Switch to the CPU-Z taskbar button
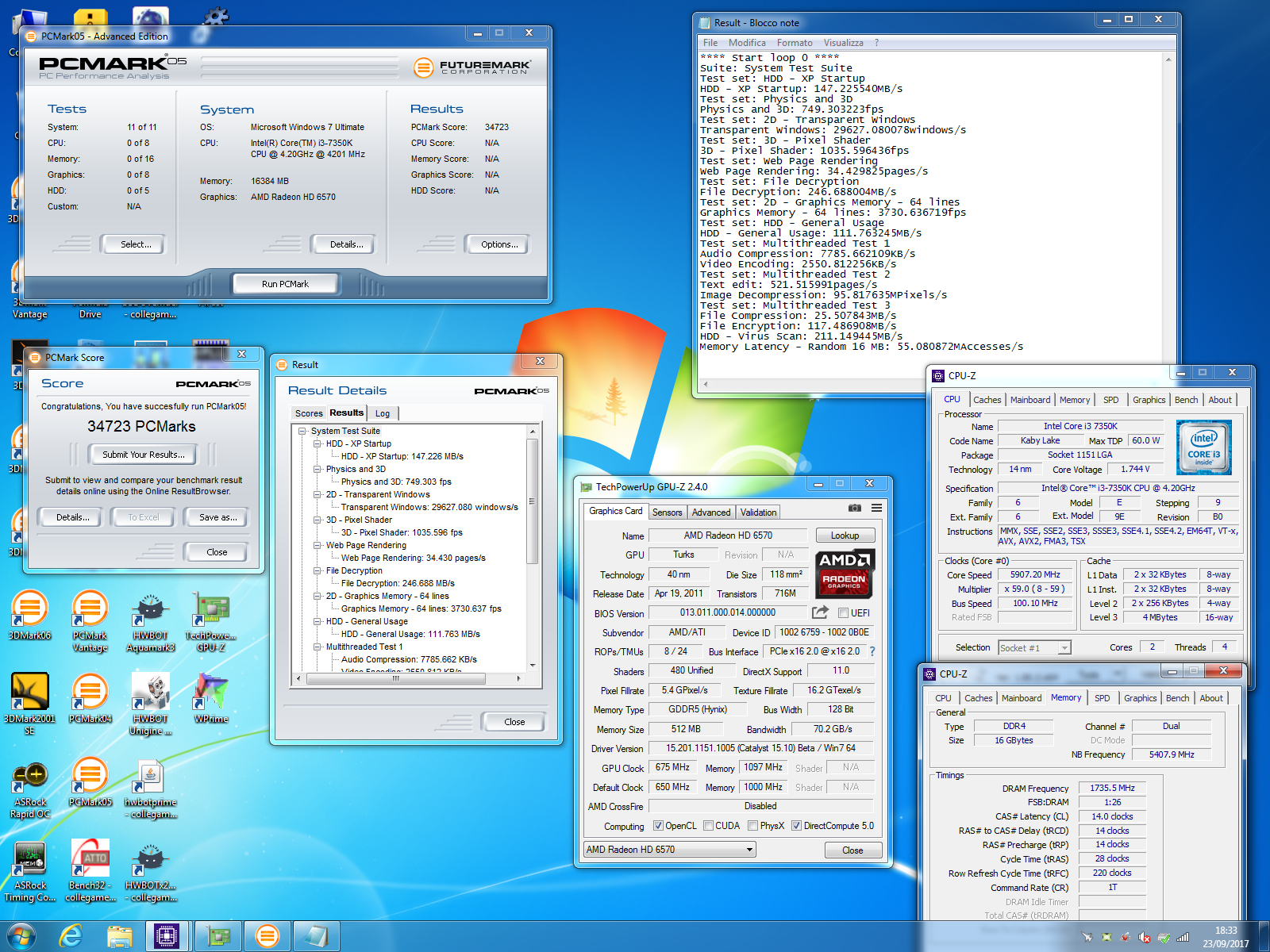This screenshot has width=1270, height=952. click(x=167, y=937)
